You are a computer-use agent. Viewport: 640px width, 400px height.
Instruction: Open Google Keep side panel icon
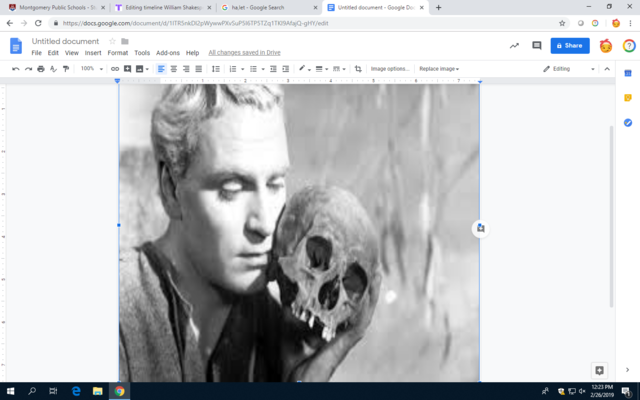pos(628,98)
